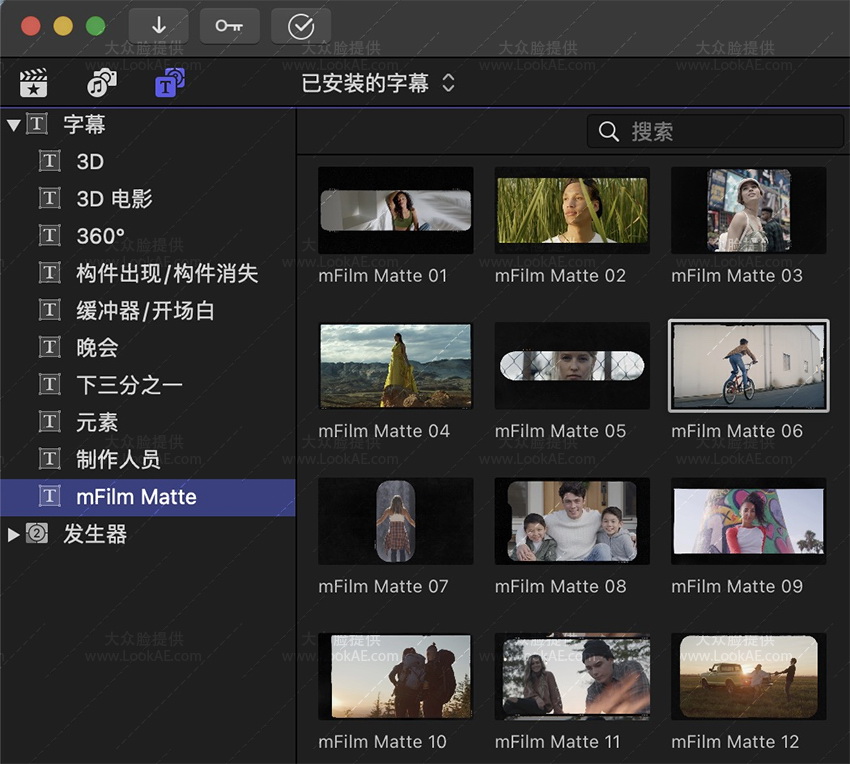Open the sound effects browser icon

click(100, 84)
